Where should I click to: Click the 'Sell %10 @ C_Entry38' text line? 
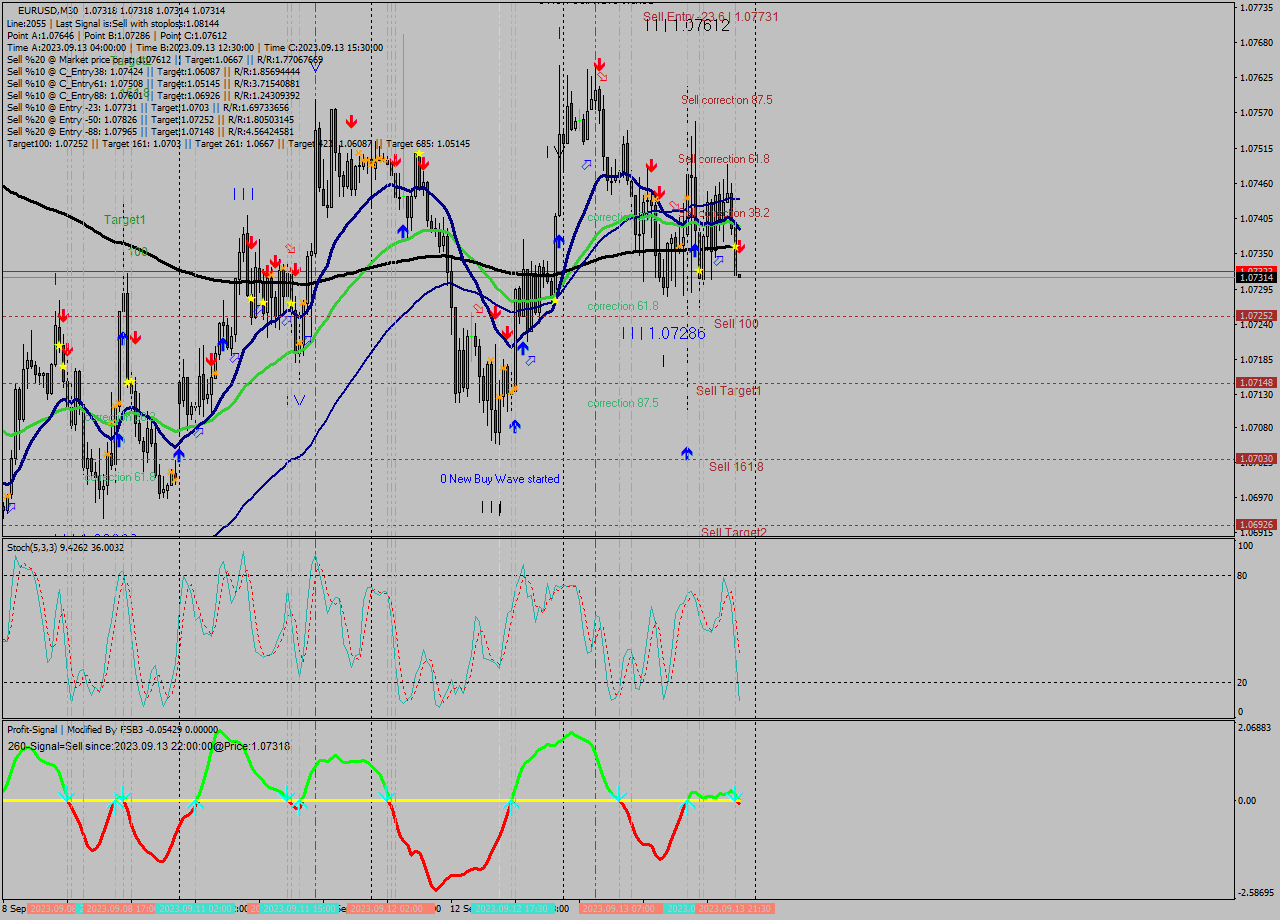tap(153, 71)
